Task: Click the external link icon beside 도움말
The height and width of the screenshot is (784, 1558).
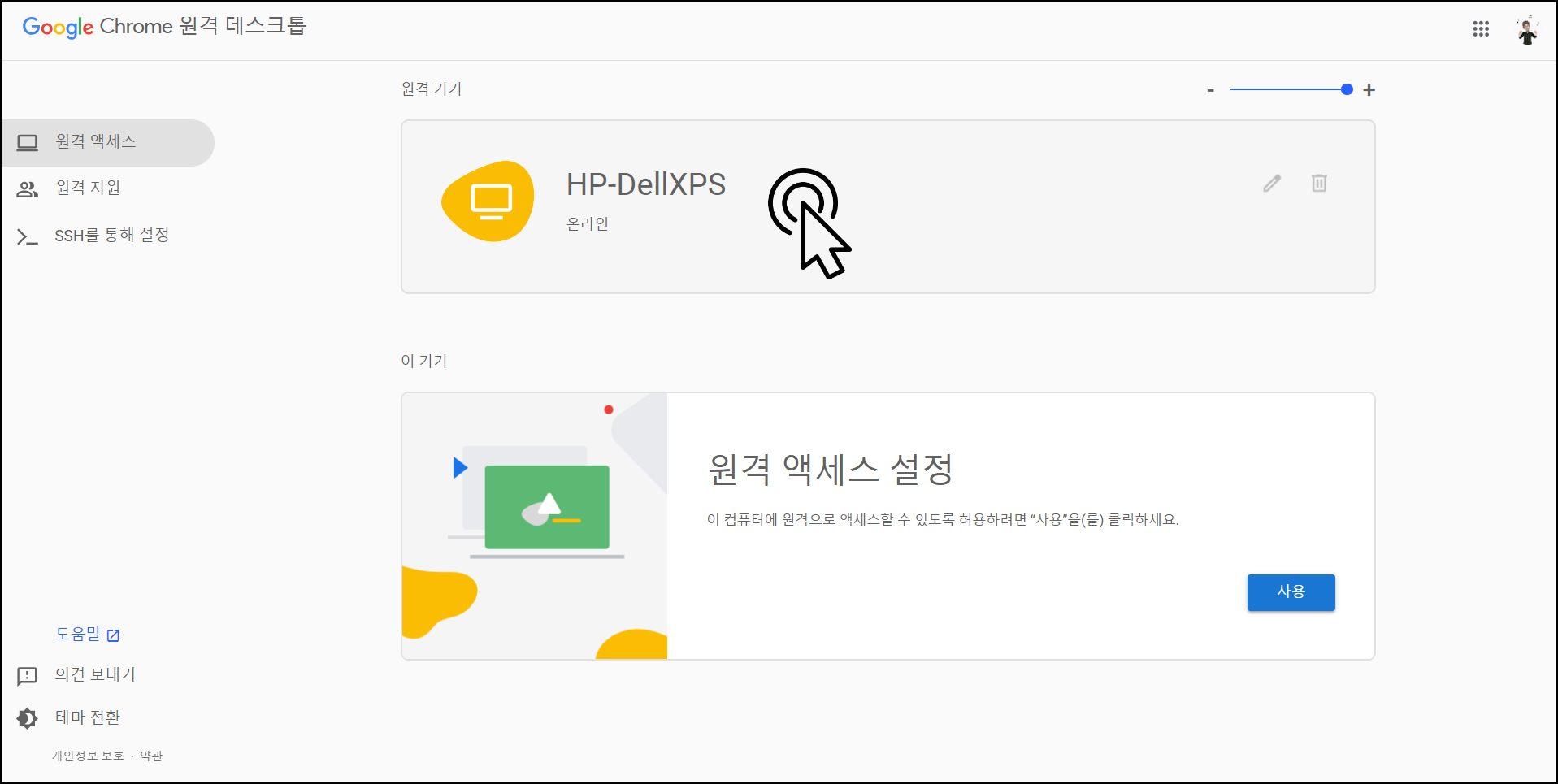Action: (x=113, y=635)
